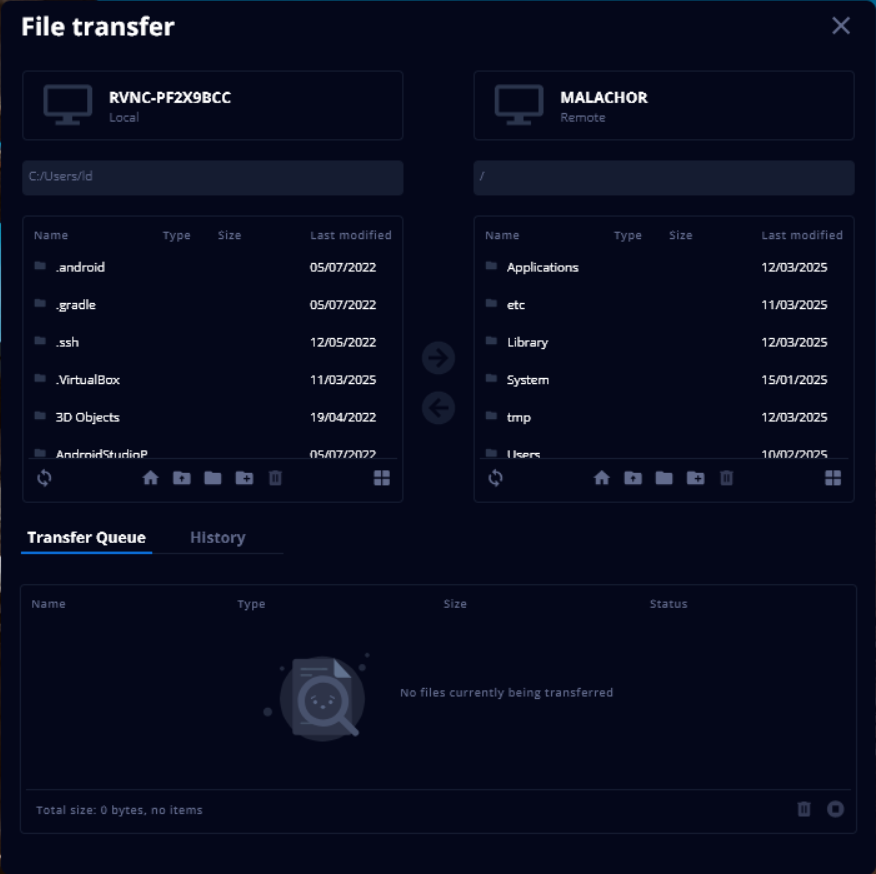
Task: Create new folder in remote pane
Action: (695, 478)
